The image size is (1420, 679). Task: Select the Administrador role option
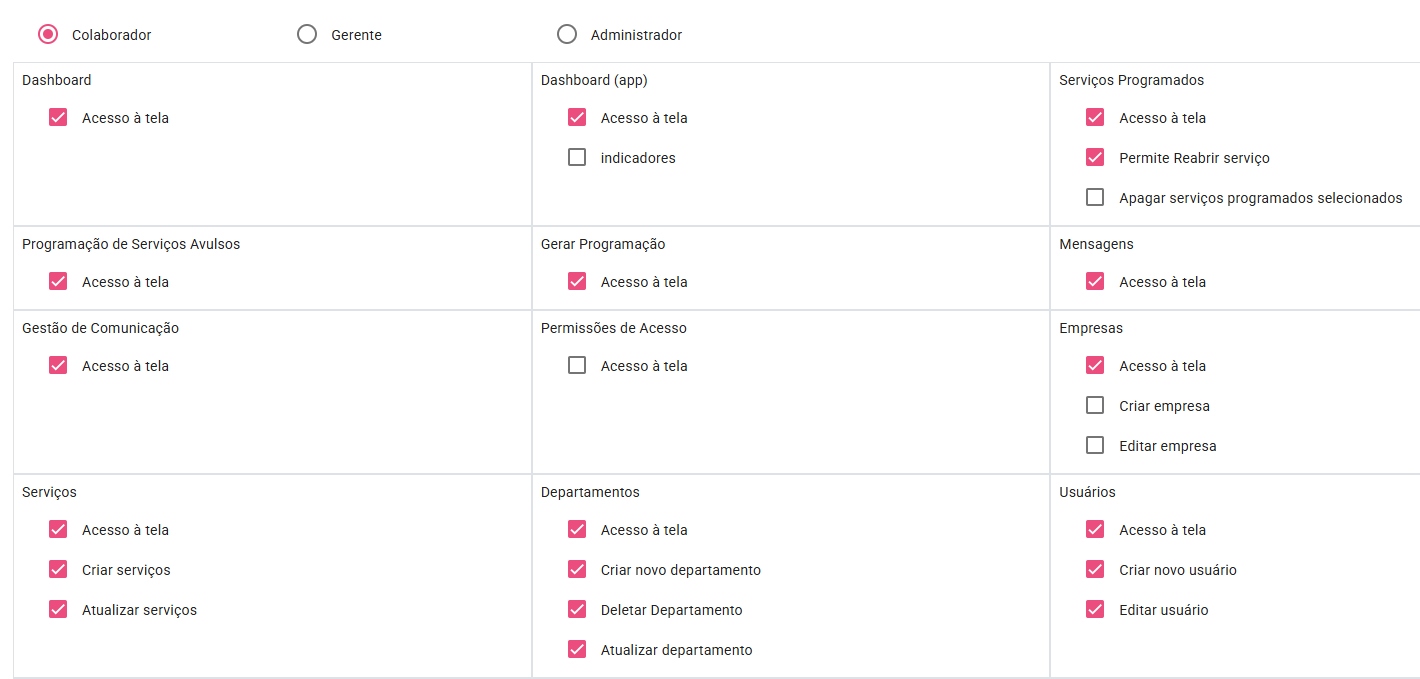pos(567,34)
